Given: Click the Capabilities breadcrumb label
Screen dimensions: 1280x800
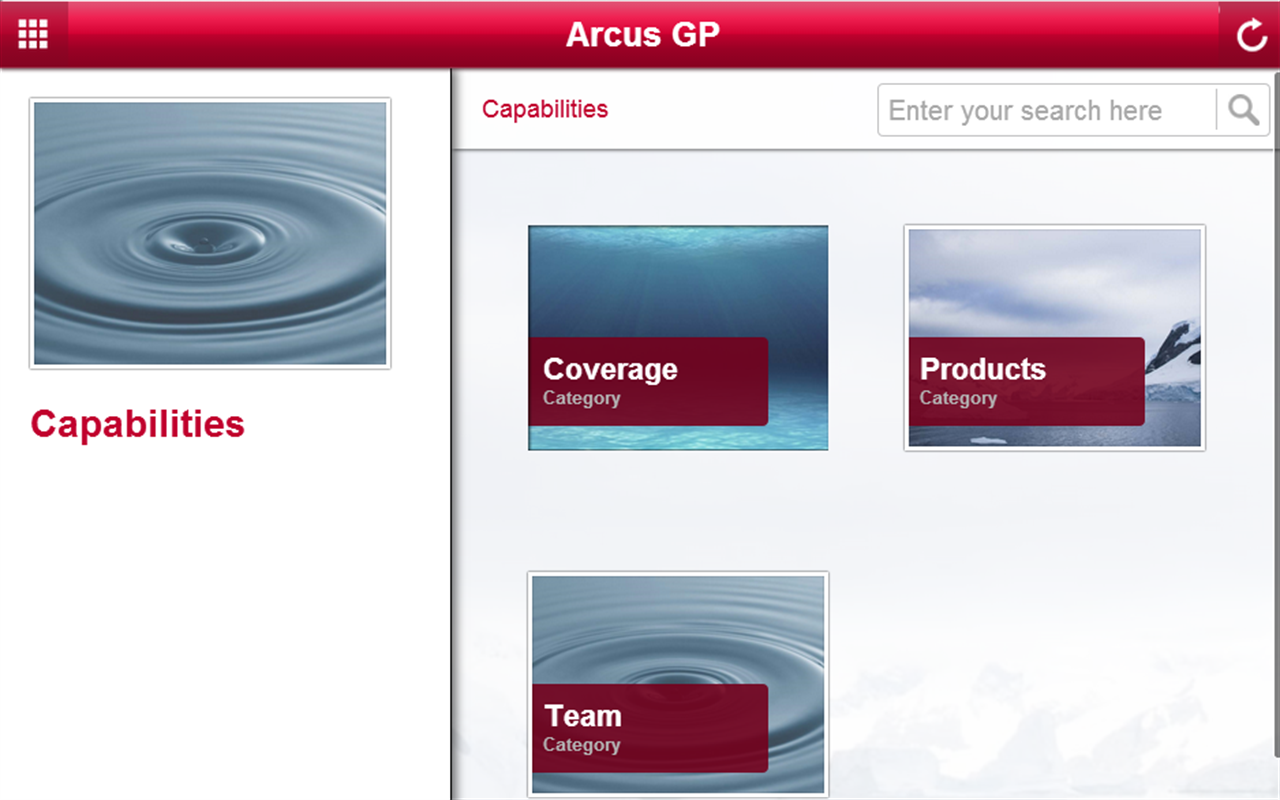Looking at the screenshot, I should coord(545,109).
